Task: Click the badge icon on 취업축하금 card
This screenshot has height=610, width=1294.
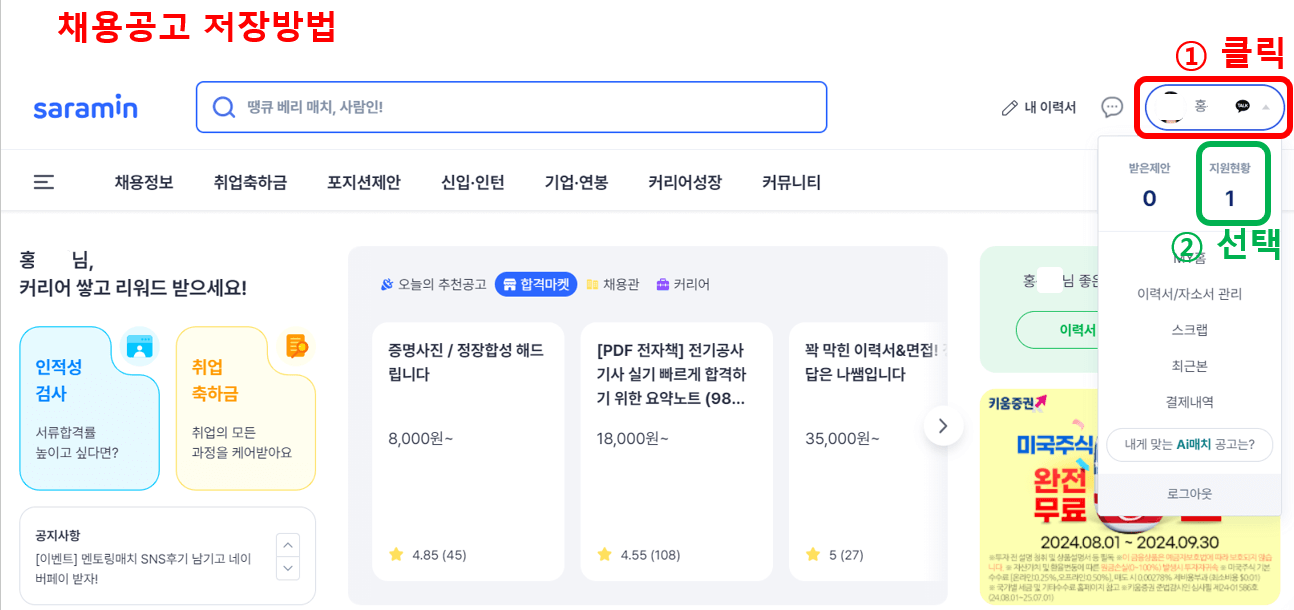Action: click(x=296, y=345)
